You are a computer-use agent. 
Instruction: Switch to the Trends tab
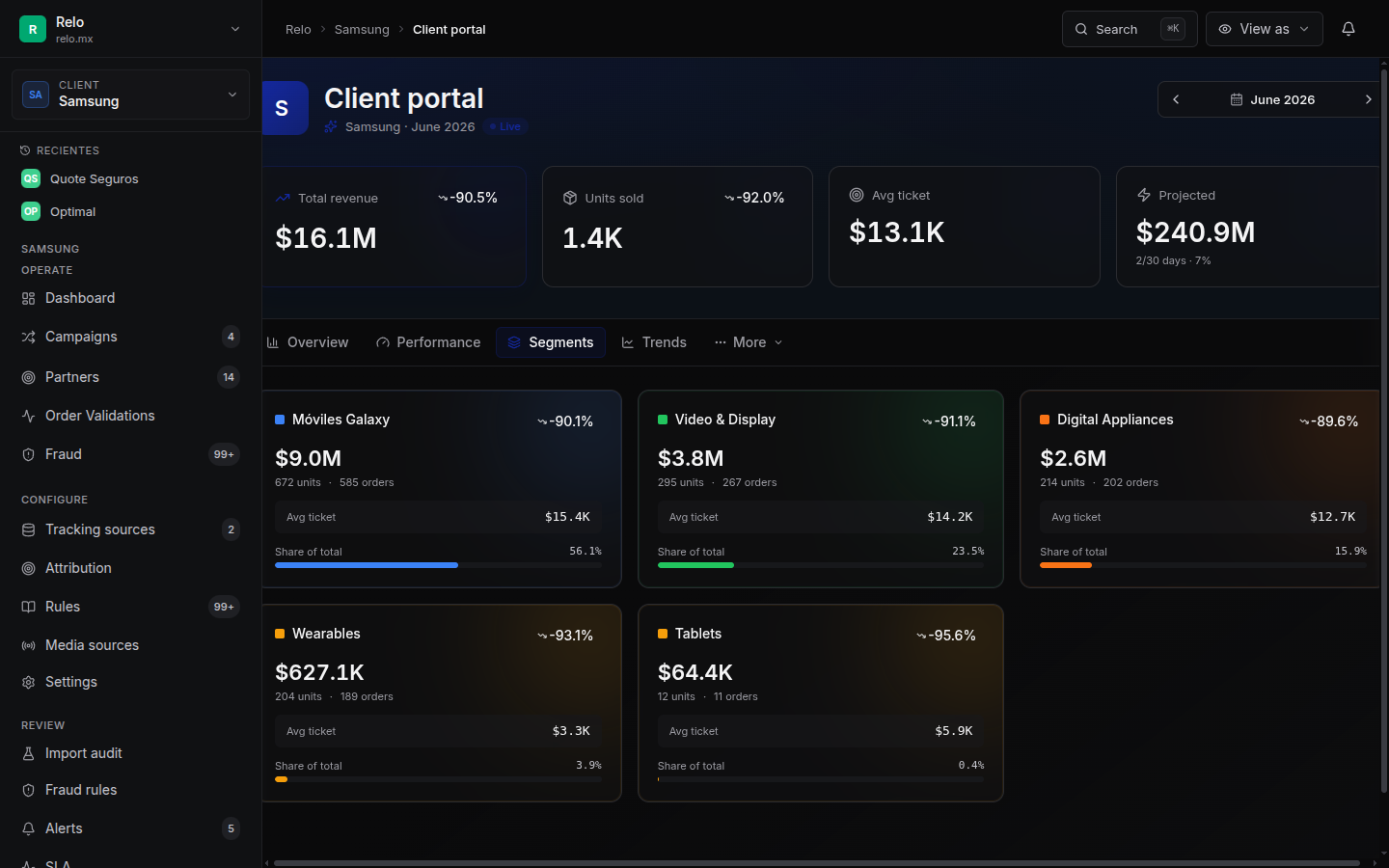pyautogui.click(x=654, y=342)
